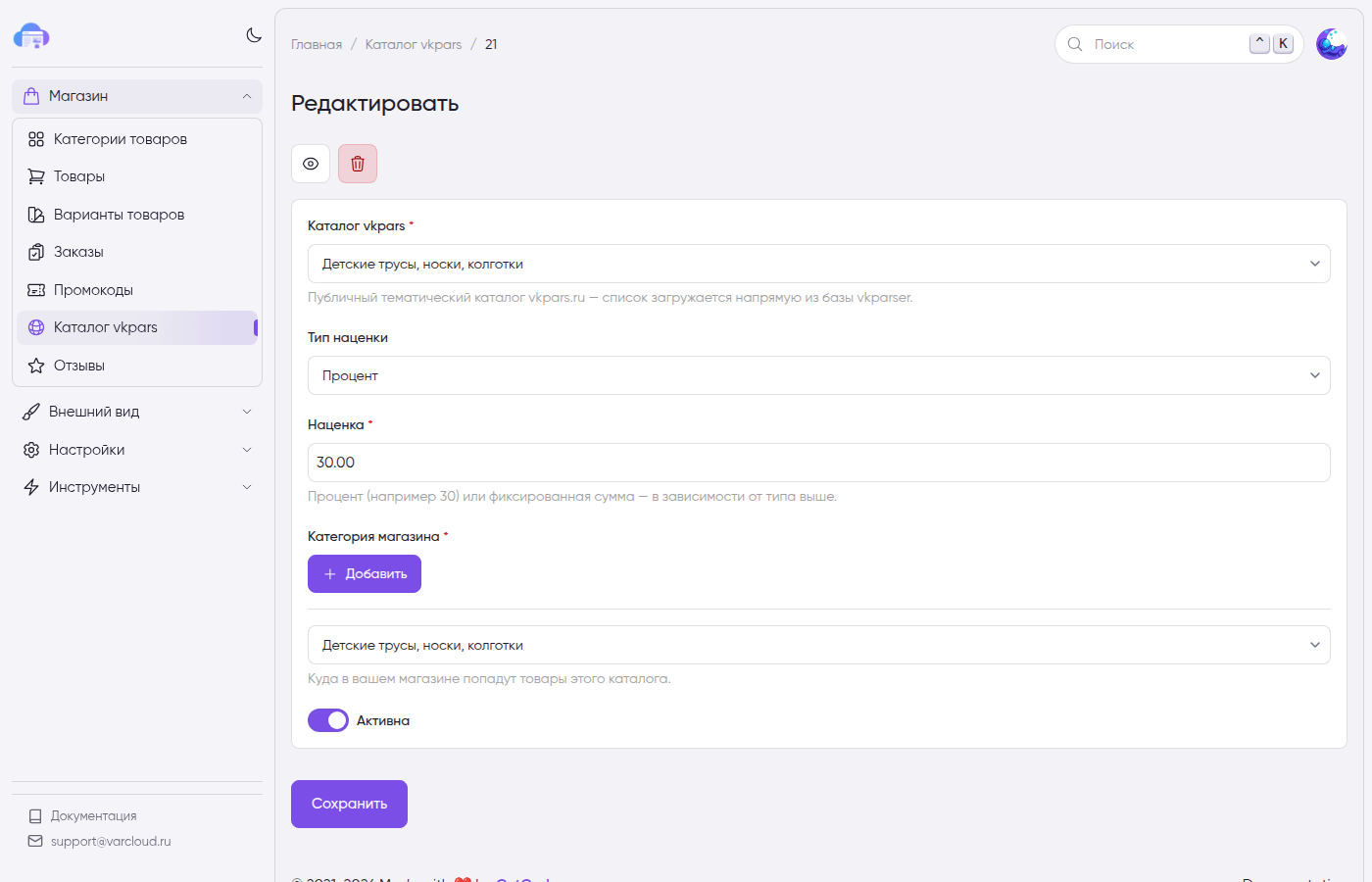Click the eye view icon button
Screen dimensions: 1372x882
pyautogui.click(x=311, y=164)
